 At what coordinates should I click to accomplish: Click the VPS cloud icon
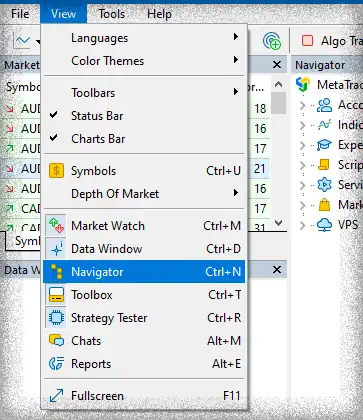click(x=324, y=225)
